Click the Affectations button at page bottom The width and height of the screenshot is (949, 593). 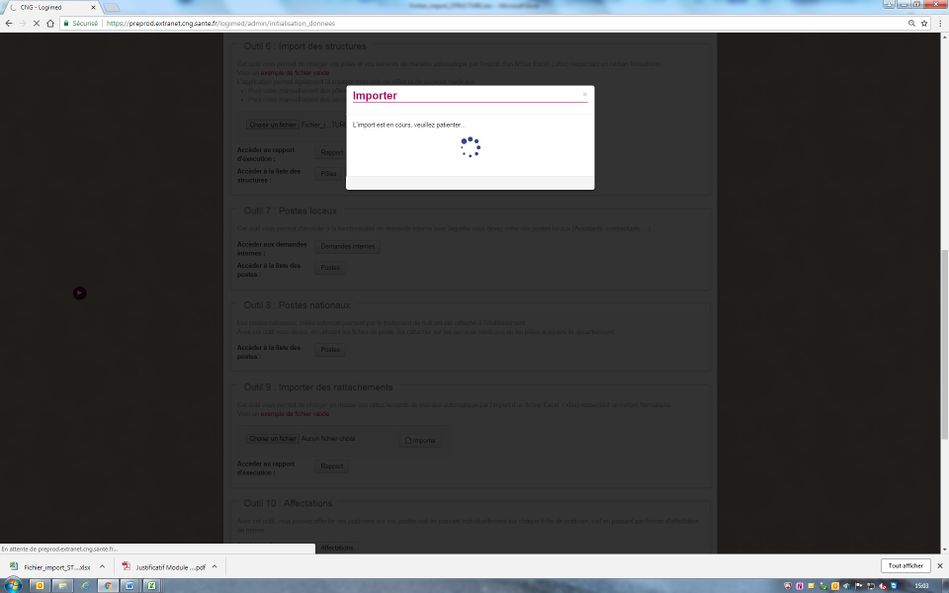(x=337, y=548)
